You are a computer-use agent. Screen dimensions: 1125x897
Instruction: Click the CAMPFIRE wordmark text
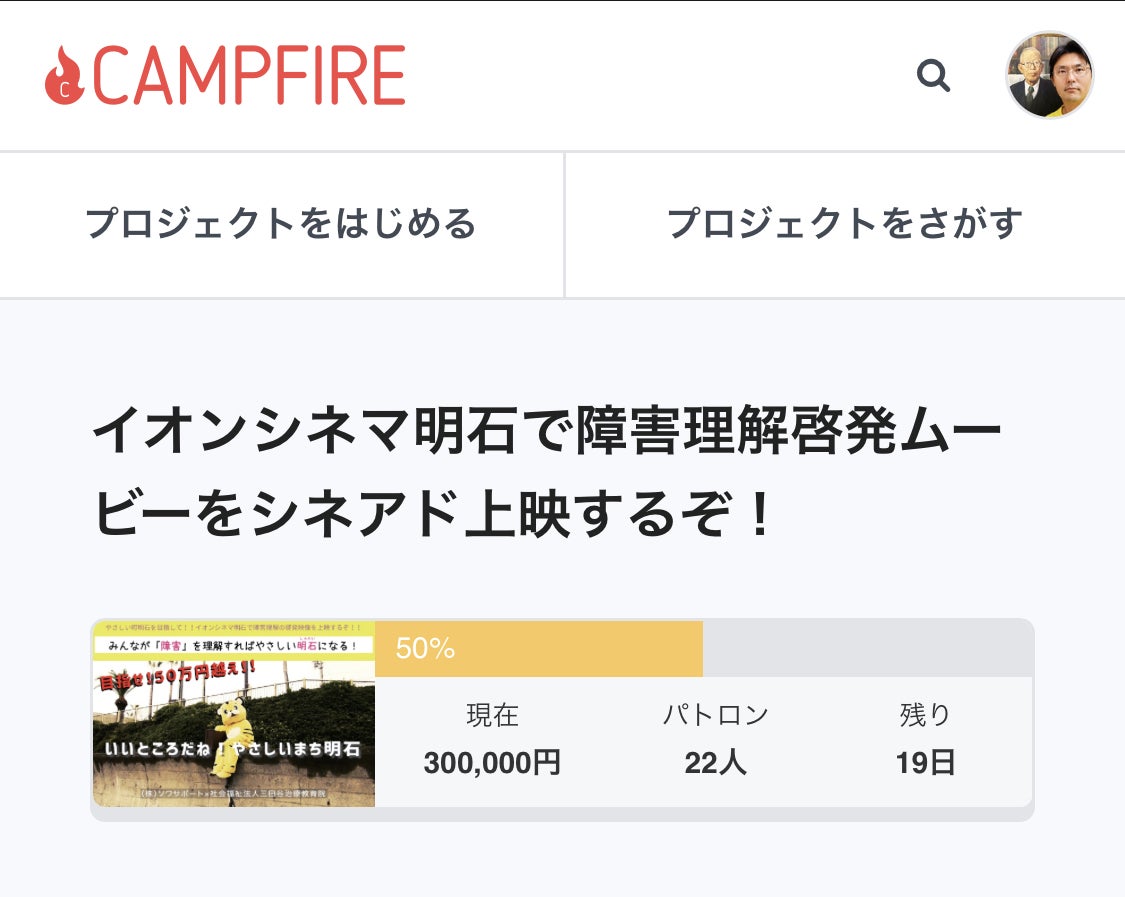coord(249,75)
